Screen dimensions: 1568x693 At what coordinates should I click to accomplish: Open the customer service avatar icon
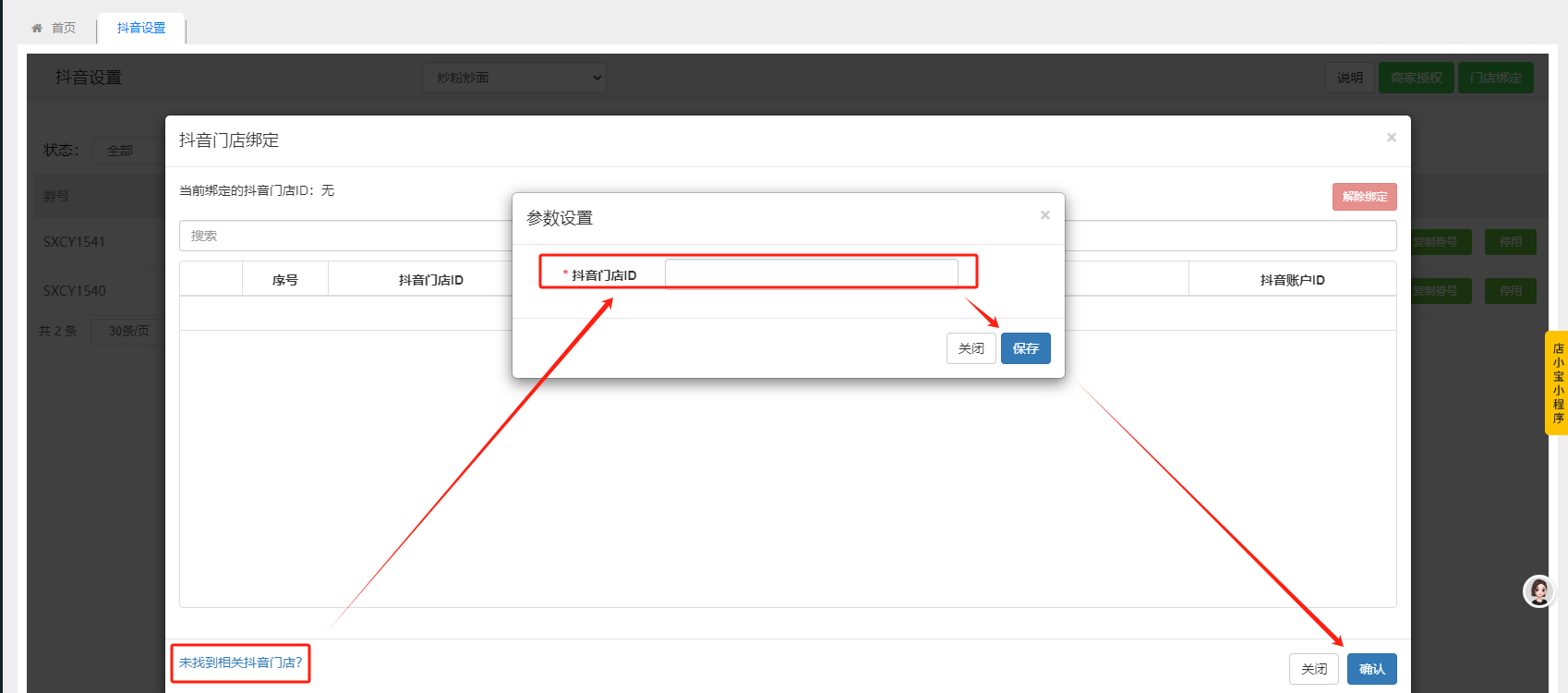click(x=1538, y=591)
